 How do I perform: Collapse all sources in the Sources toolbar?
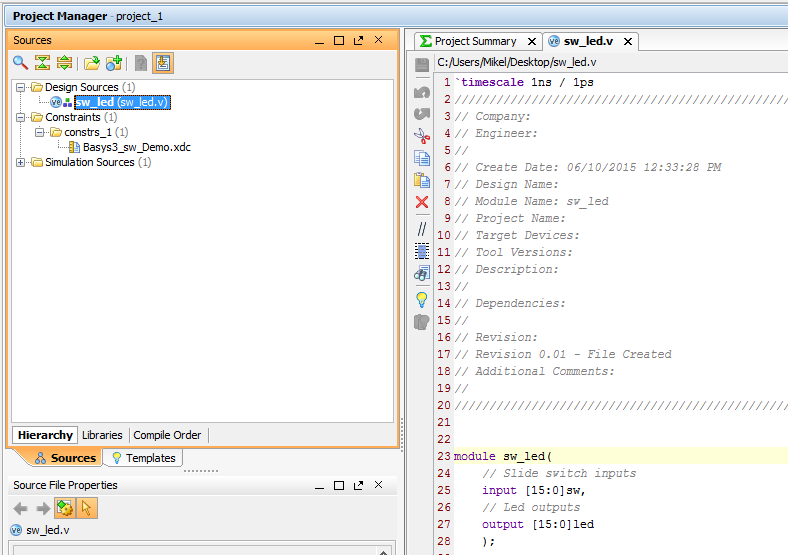pos(42,63)
